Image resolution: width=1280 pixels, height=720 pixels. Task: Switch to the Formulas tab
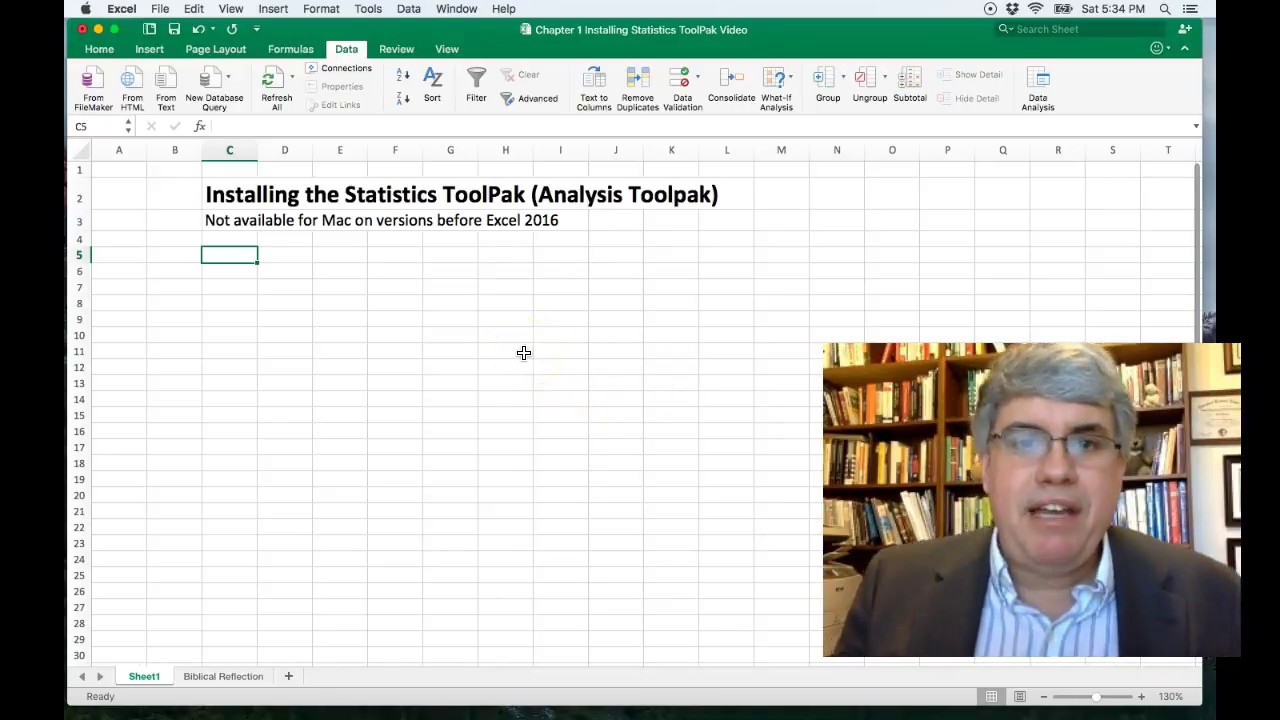click(x=291, y=49)
